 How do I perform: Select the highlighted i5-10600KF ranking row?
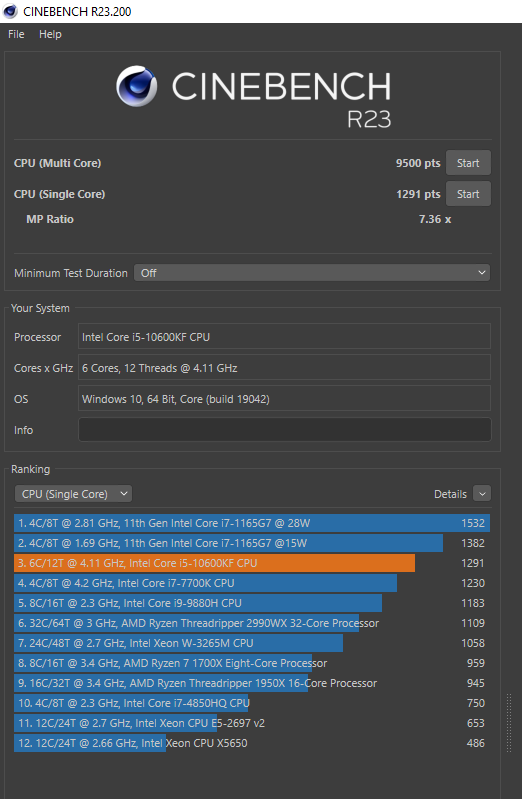[x=252, y=563]
